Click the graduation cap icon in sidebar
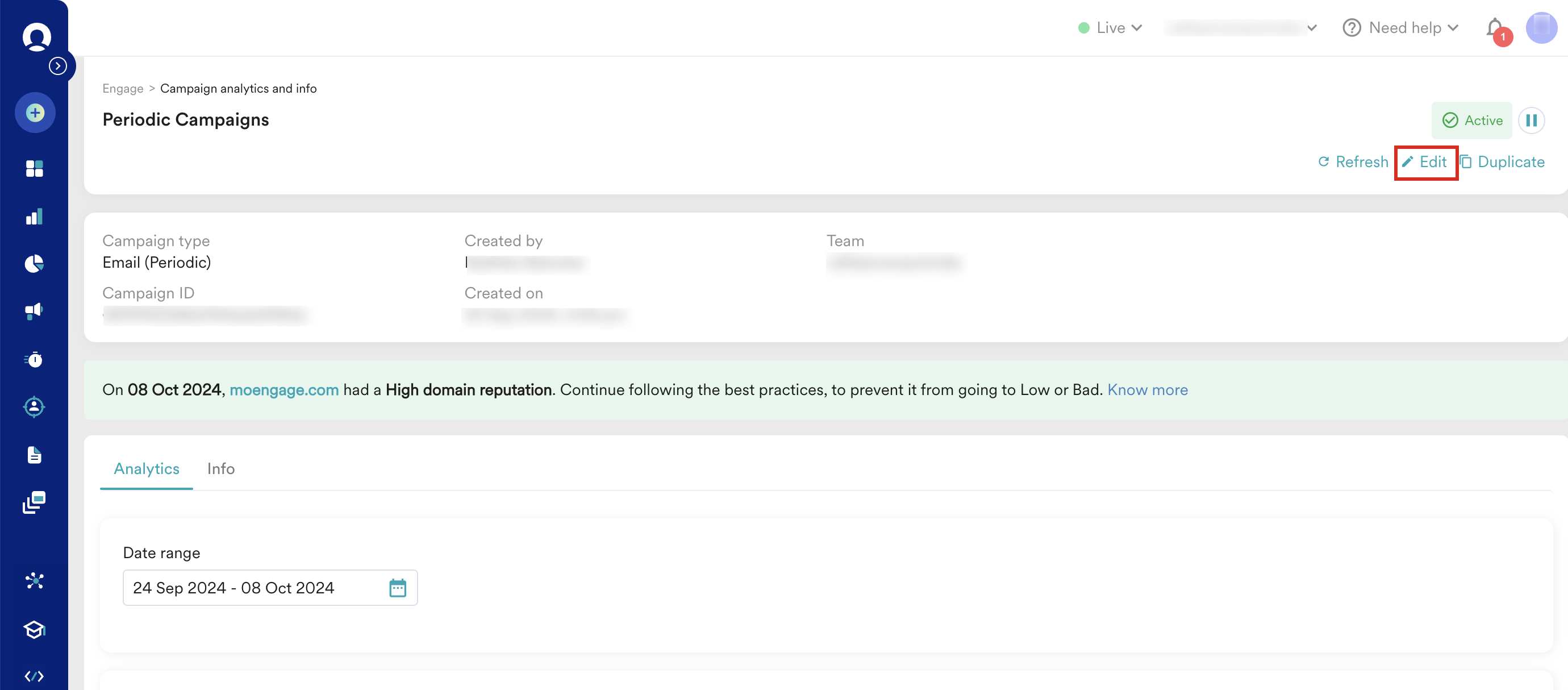 pyautogui.click(x=35, y=629)
